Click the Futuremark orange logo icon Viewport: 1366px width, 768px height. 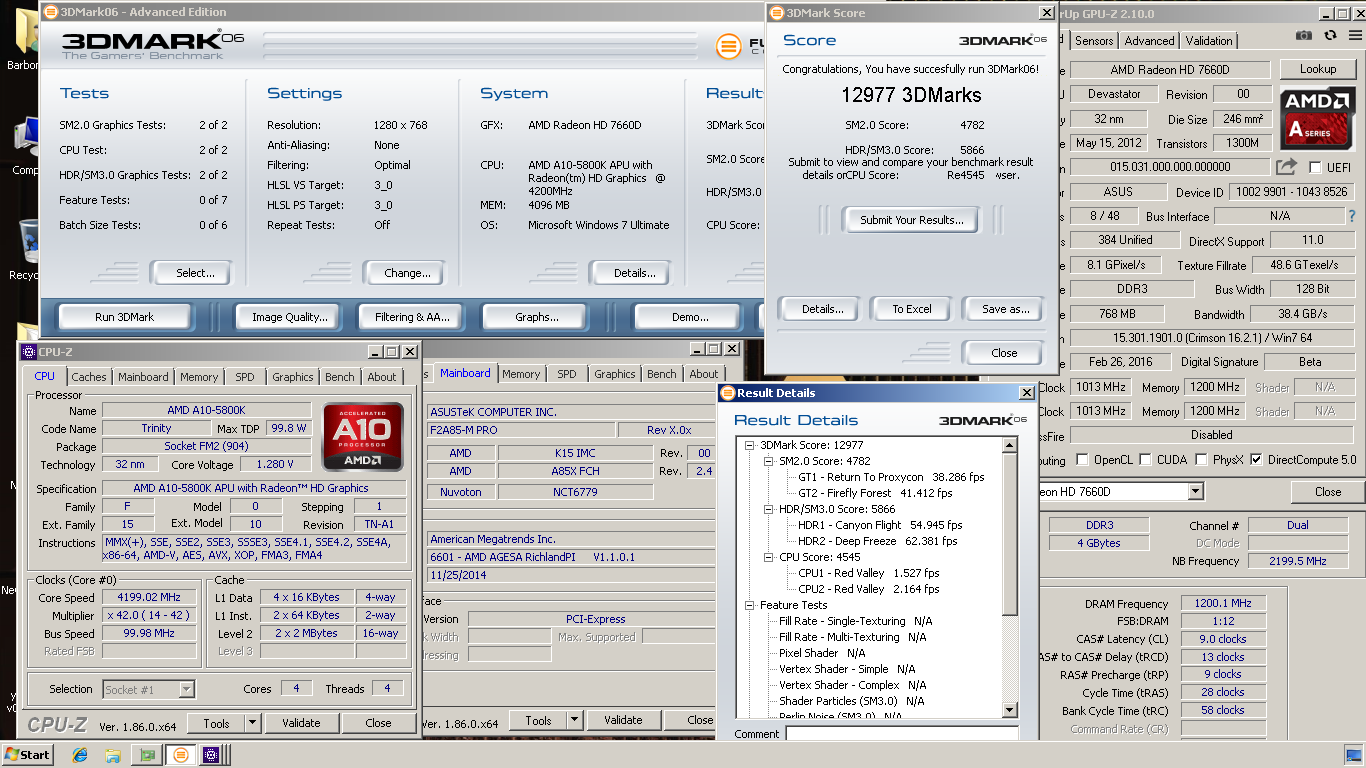point(729,47)
